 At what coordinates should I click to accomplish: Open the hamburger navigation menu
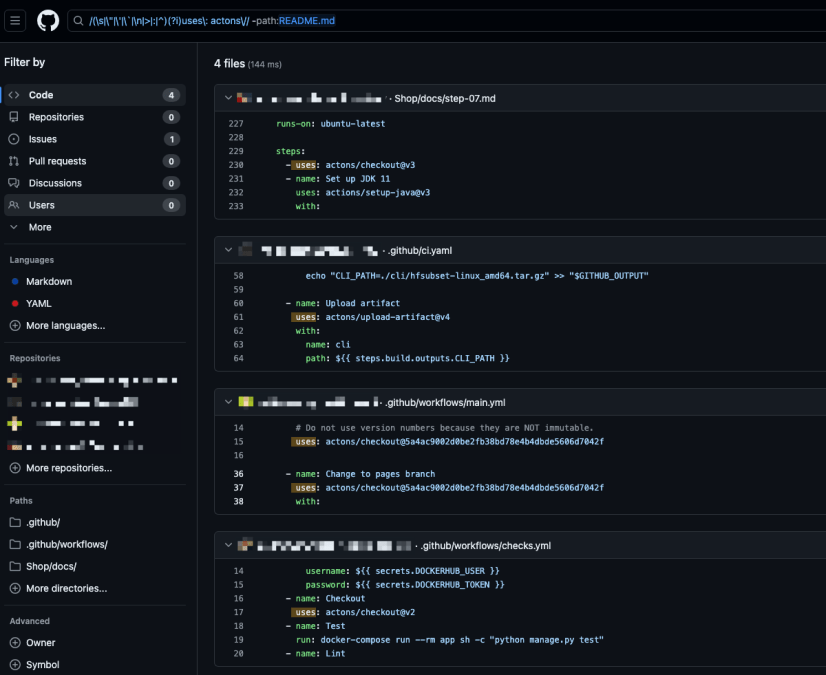[15, 21]
